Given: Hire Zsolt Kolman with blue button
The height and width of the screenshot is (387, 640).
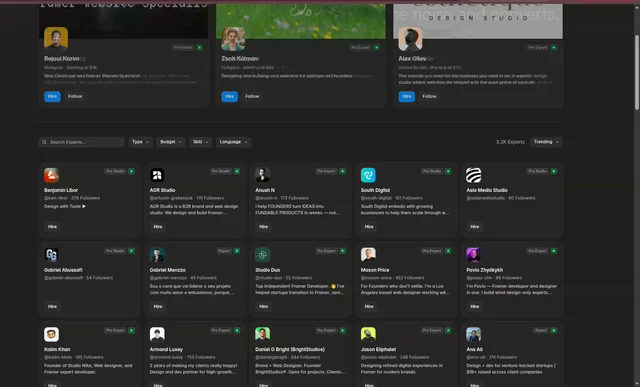Looking at the screenshot, I should pos(229,96).
